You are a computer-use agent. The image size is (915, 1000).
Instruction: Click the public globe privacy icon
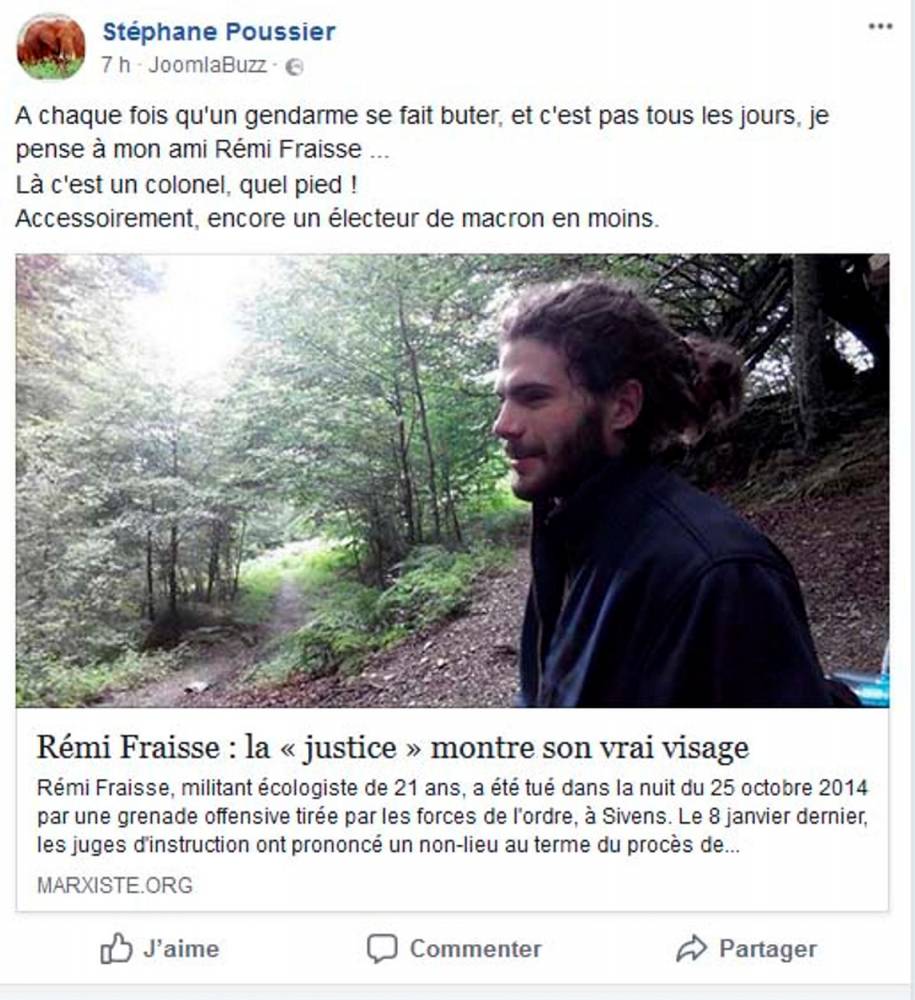pyautogui.click(x=294, y=66)
